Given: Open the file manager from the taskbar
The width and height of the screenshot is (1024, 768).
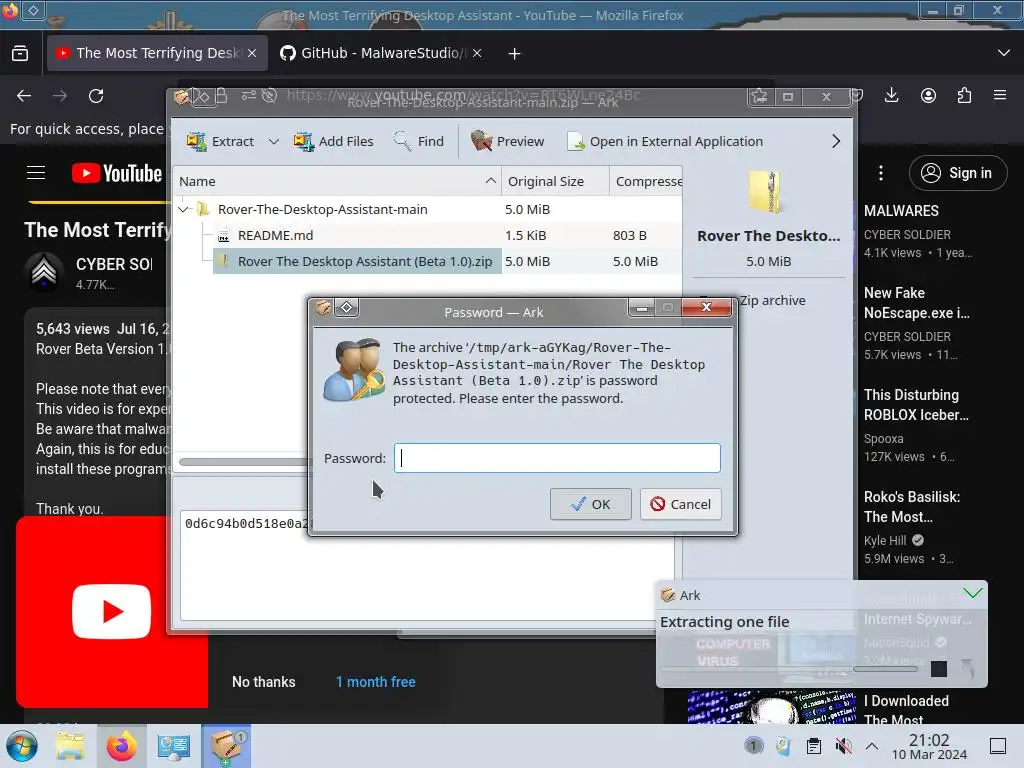Looking at the screenshot, I should tap(70, 746).
